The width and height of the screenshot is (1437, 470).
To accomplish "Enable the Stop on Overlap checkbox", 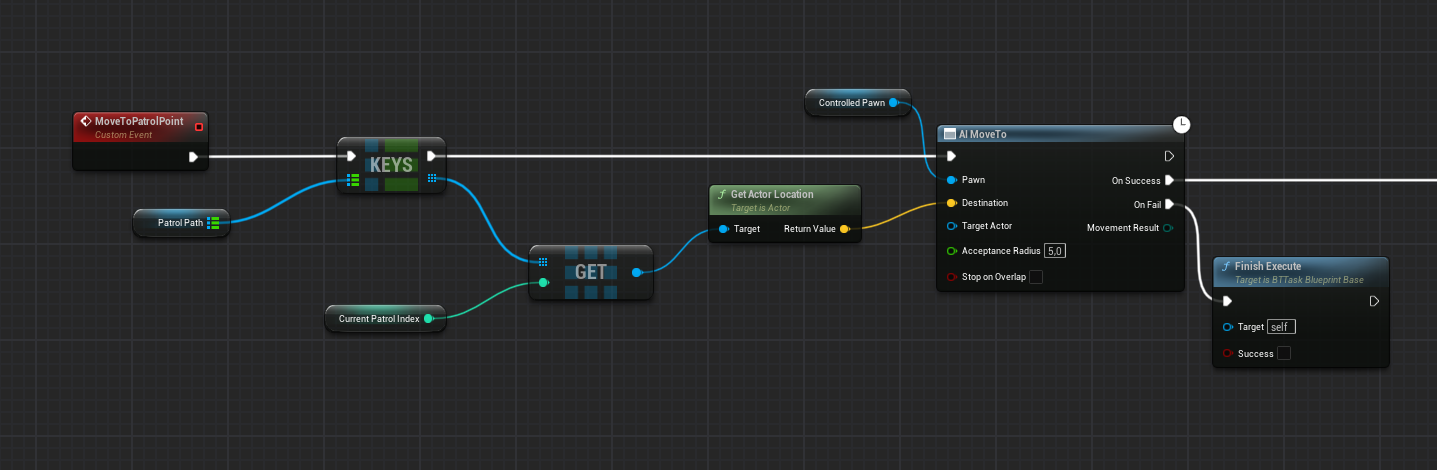I will 1036,277.
